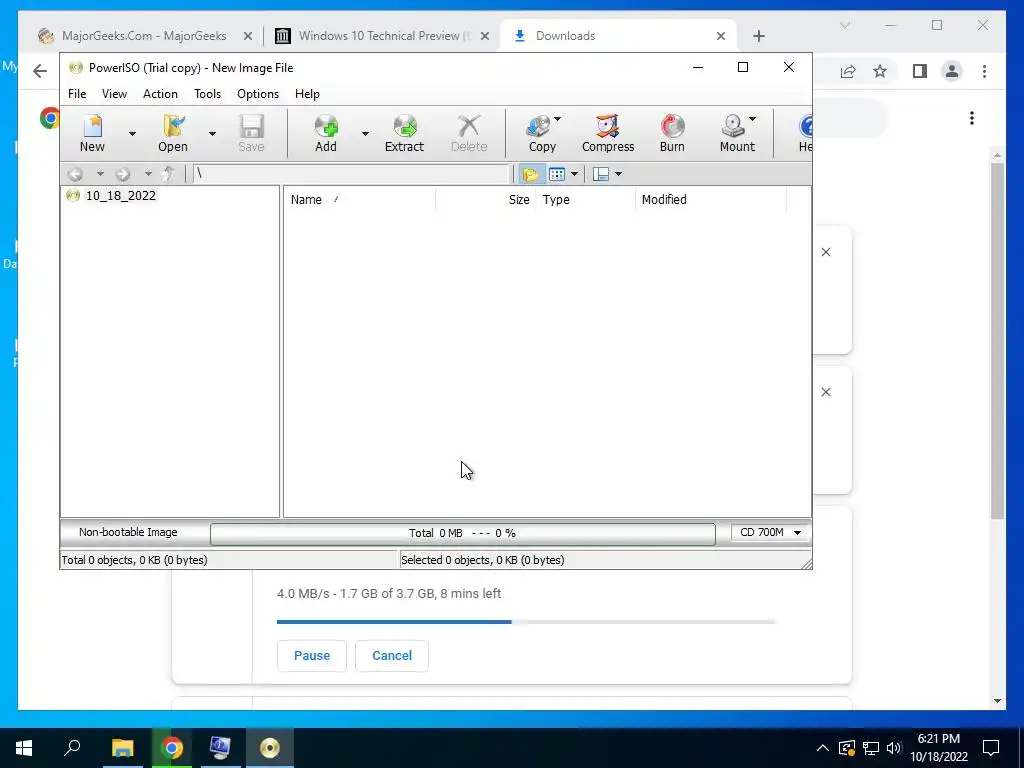
Task: Open the File menu
Action: coord(77,94)
